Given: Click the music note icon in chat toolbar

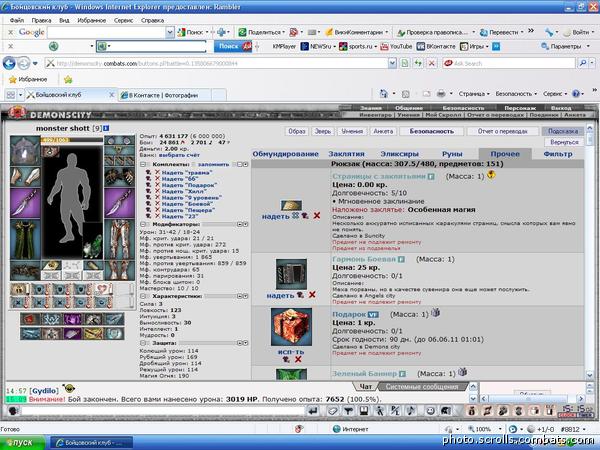Looking at the screenshot, I should (x=411, y=411).
